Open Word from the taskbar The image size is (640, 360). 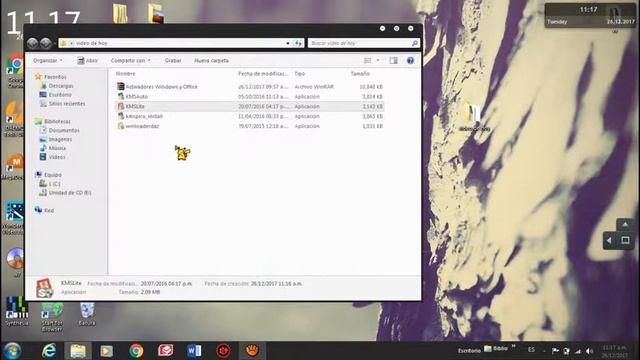click(x=194, y=351)
